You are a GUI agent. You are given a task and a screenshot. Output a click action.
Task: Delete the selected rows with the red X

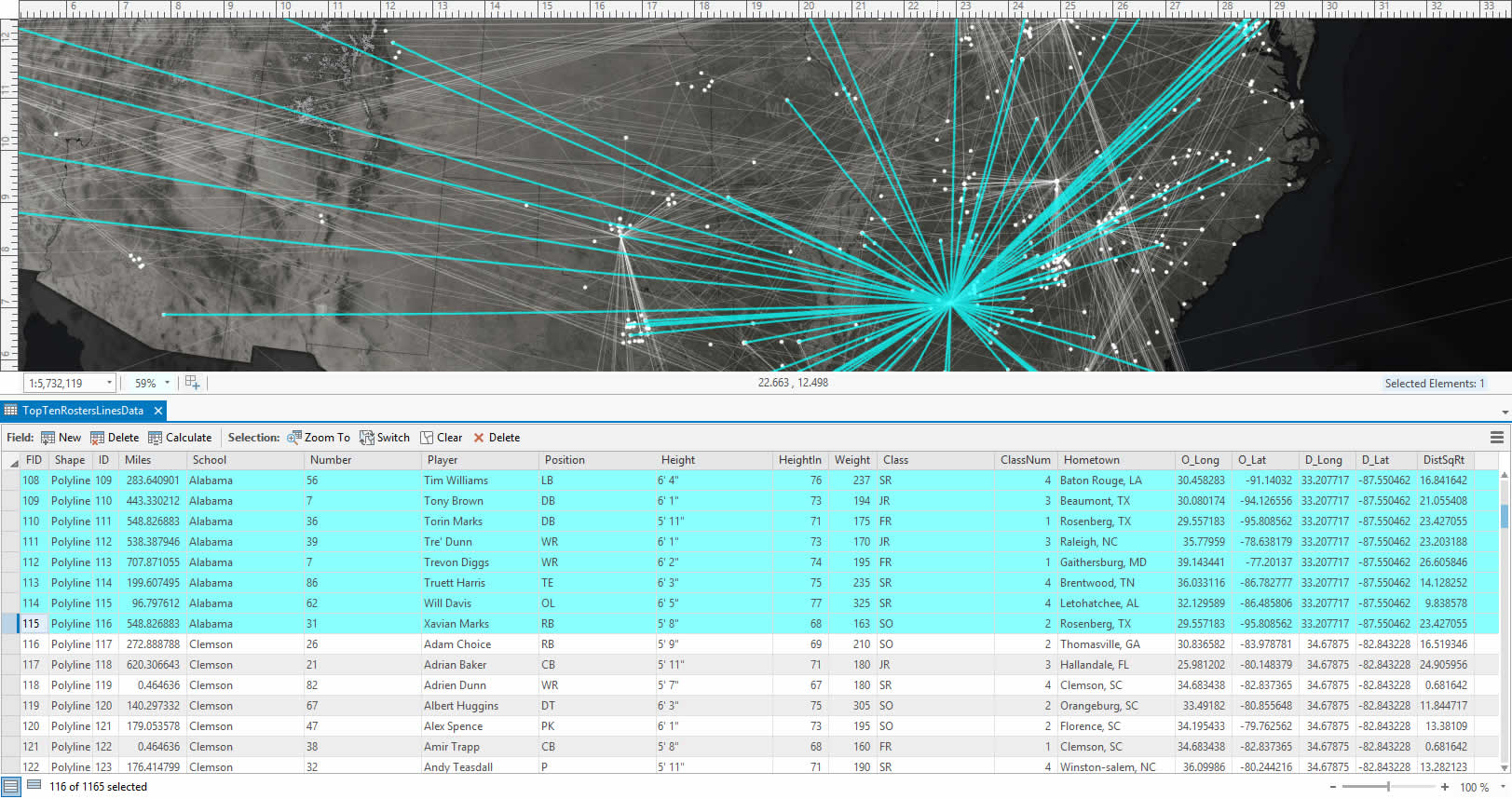[496, 438]
